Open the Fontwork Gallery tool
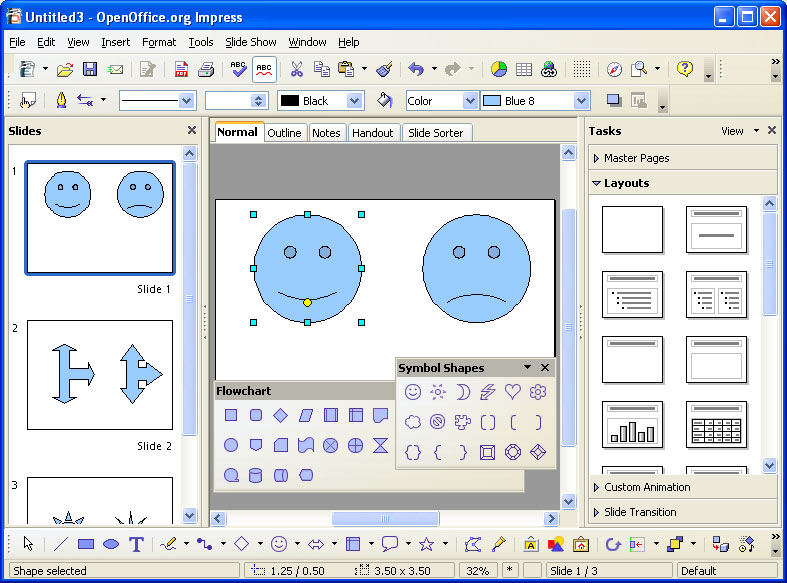787x583 pixels. (x=529, y=544)
